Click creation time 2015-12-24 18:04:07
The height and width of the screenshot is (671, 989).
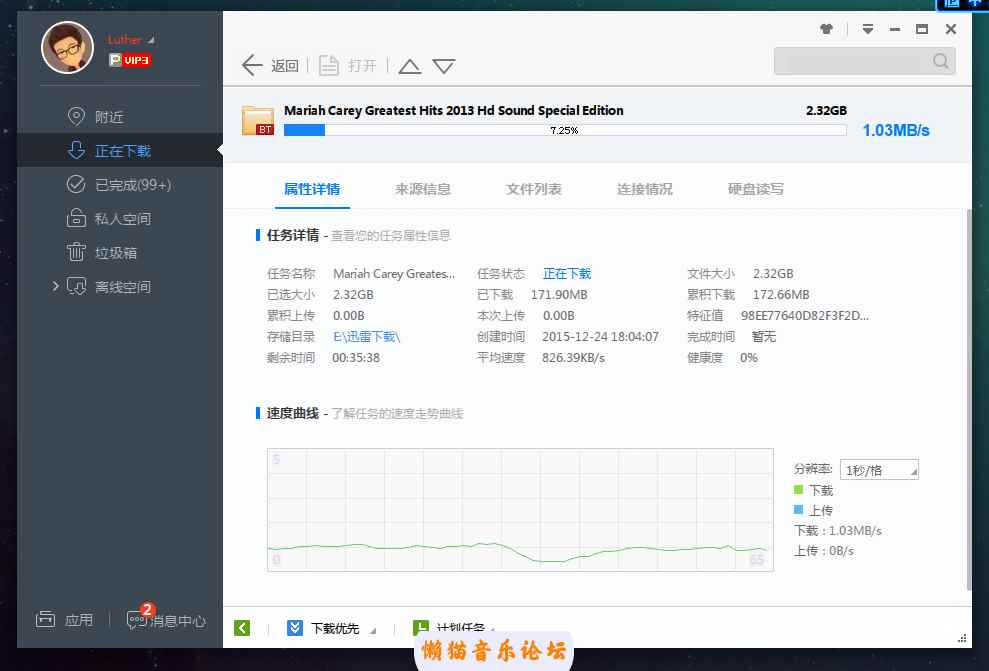(600, 336)
